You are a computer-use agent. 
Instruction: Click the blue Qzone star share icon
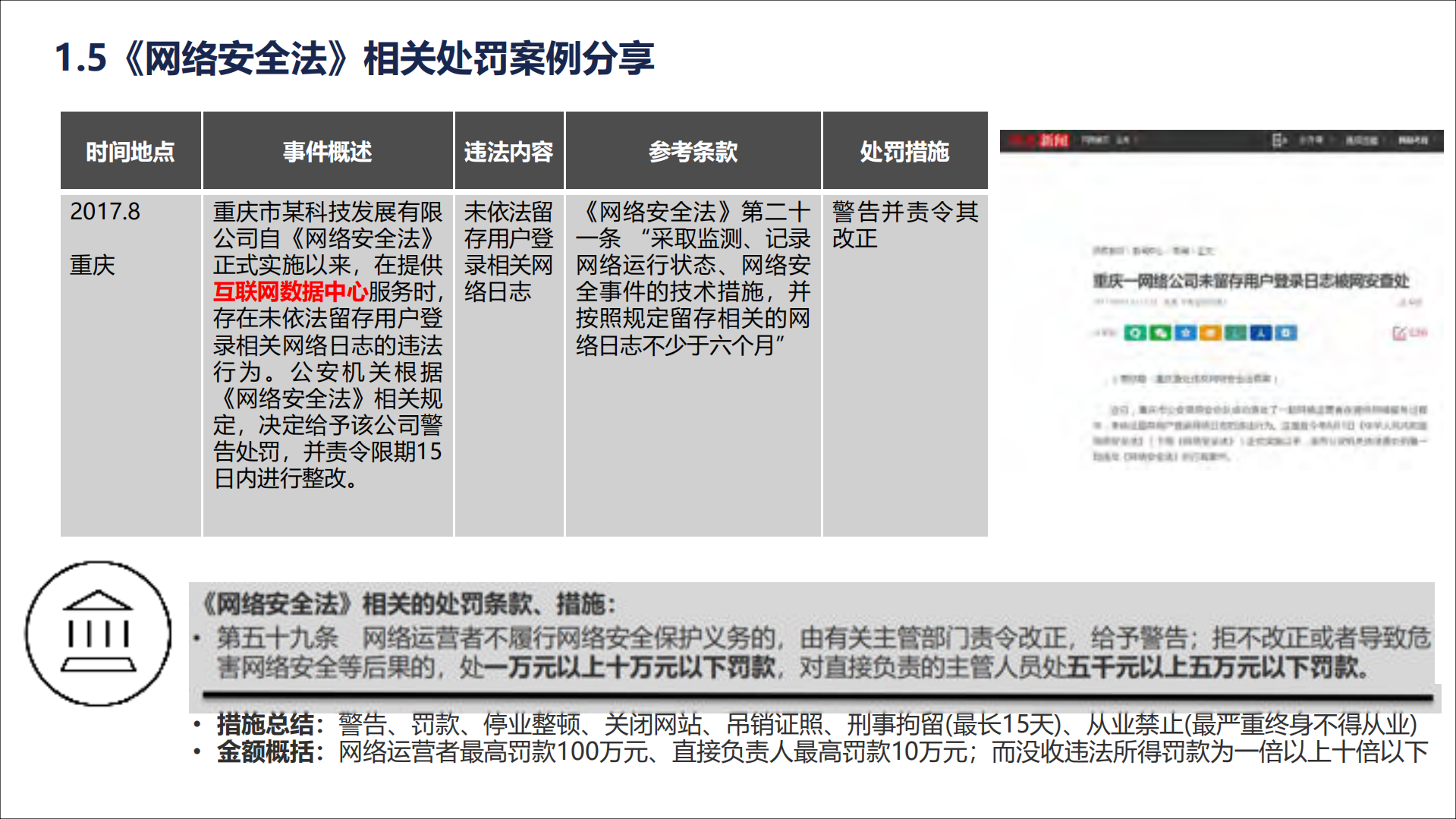click(1185, 332)
